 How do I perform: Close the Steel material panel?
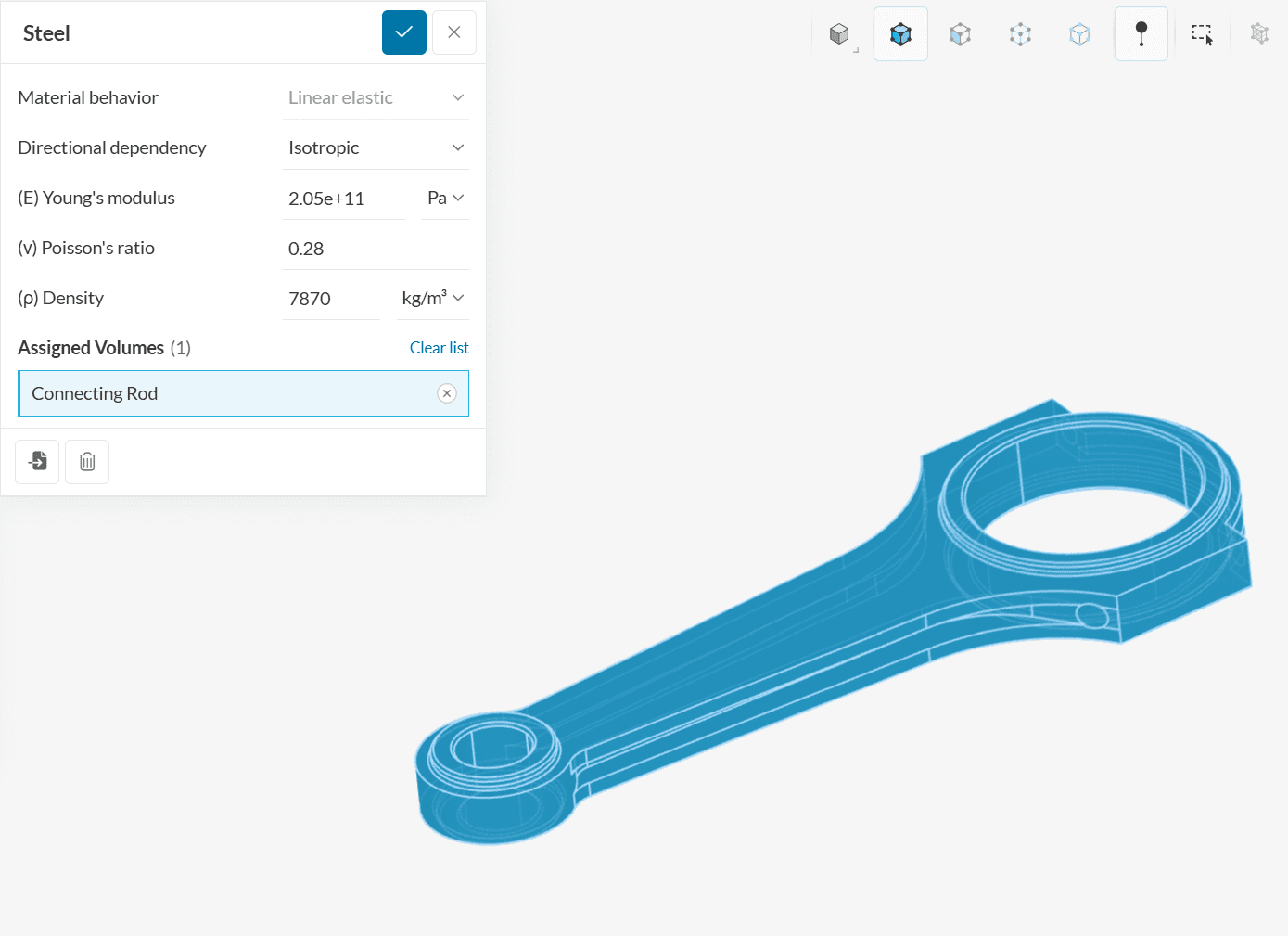click(x=454, y=32)
